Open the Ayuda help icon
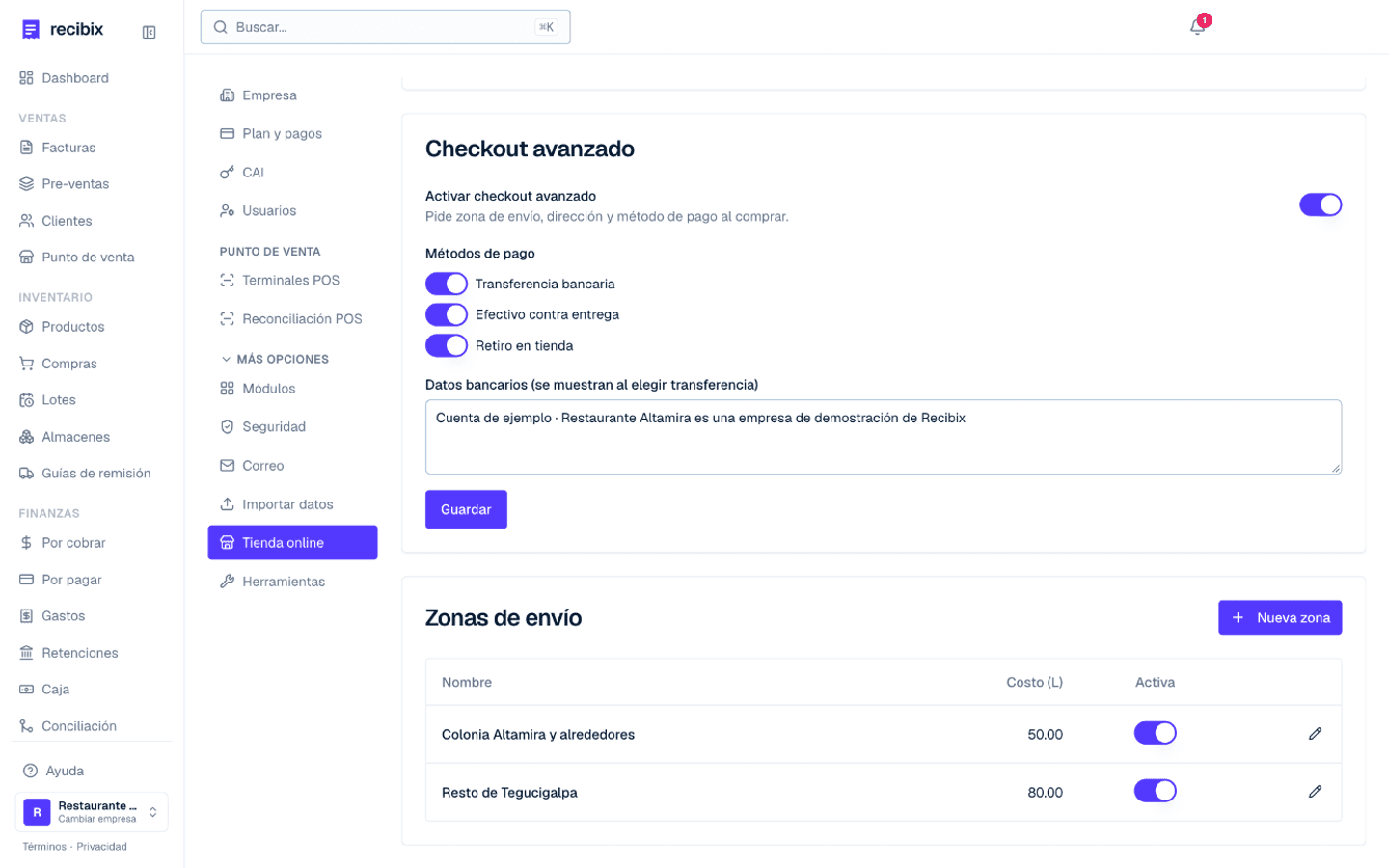Image resolution: width=1389 pixels, height=868 pixels. (30, 771)
